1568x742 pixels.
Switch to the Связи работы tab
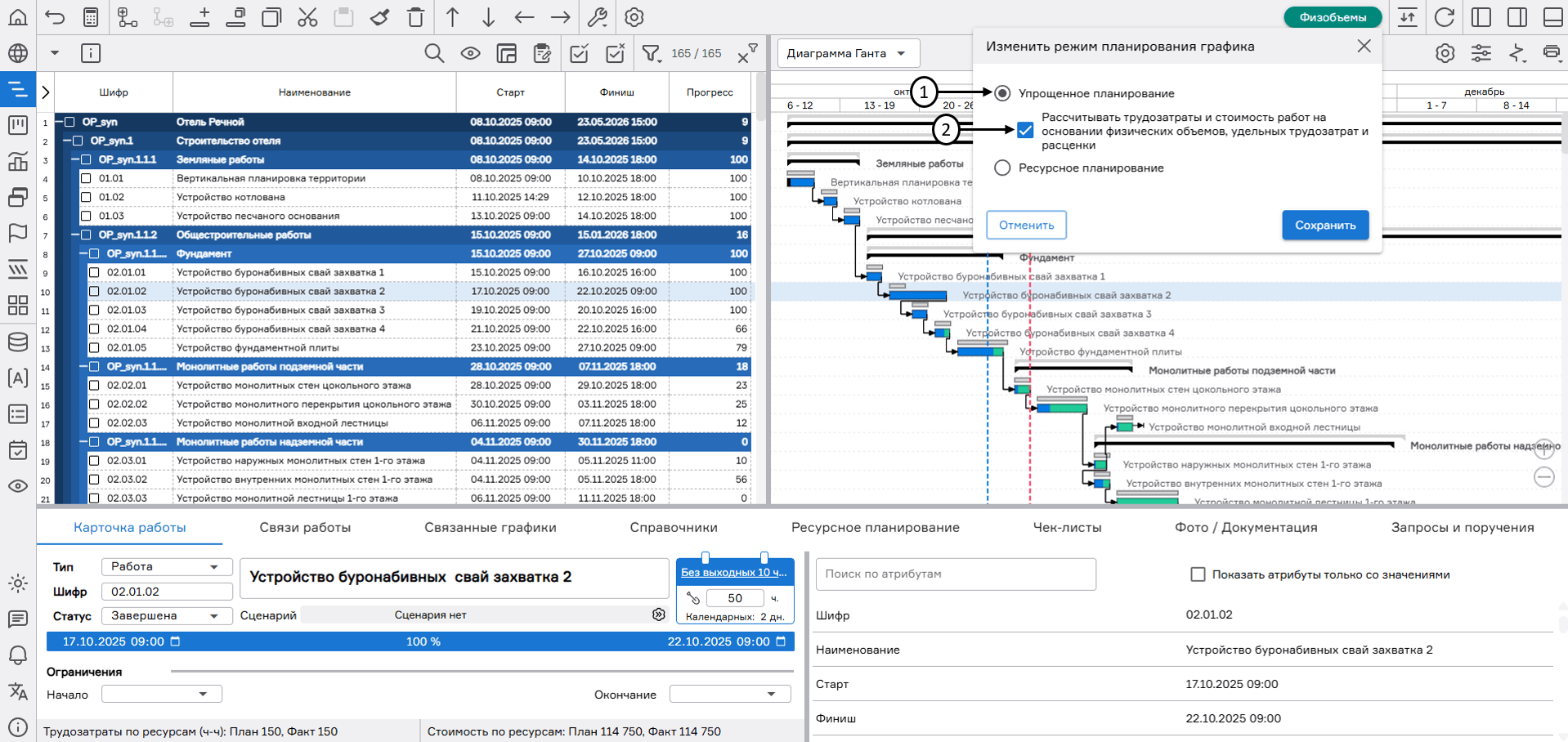pos(305,528)
